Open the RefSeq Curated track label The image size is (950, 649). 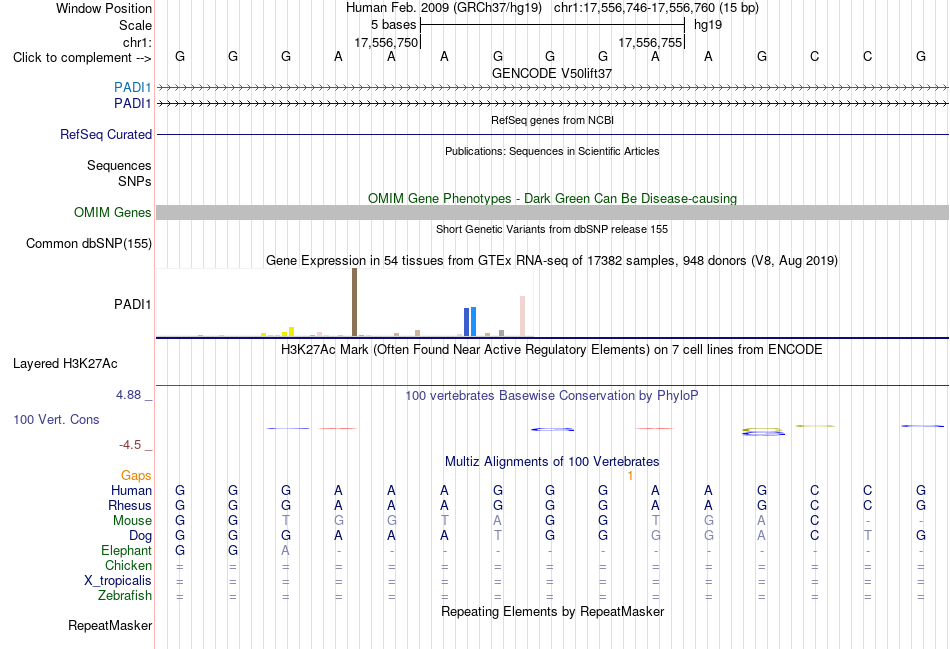(x=106, y=135)
